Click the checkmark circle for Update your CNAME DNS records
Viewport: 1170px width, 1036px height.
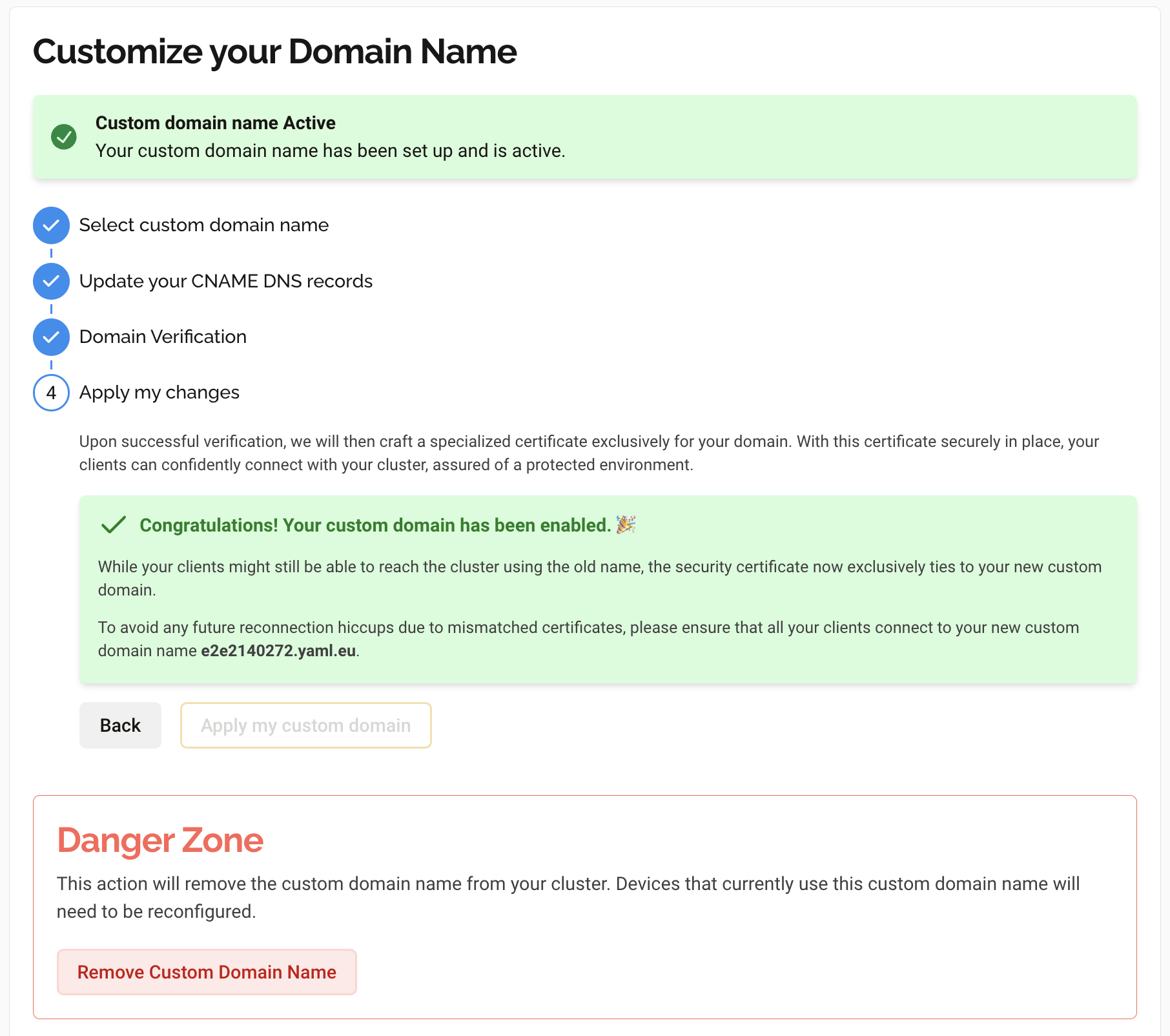[x=51, y=281]
